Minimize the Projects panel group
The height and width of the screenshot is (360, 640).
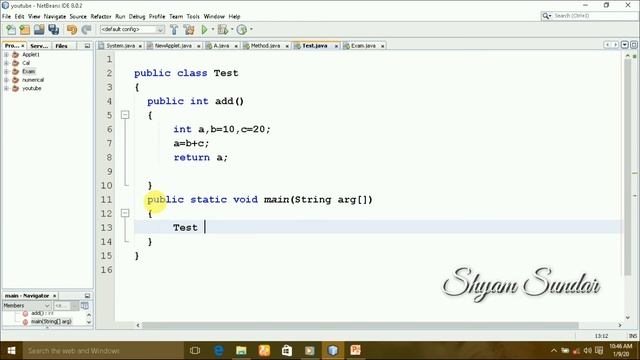87,46
